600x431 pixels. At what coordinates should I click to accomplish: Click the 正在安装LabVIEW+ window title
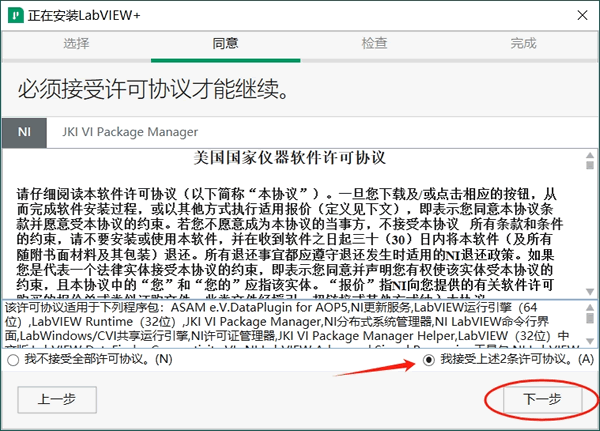(x=84, y=15)
